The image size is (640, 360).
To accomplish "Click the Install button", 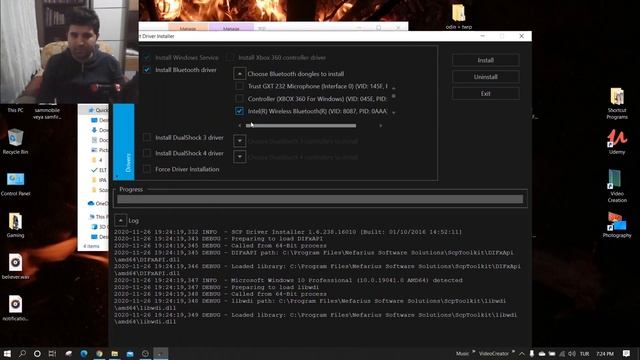I will pyautogui.click(x=486, y=60).
